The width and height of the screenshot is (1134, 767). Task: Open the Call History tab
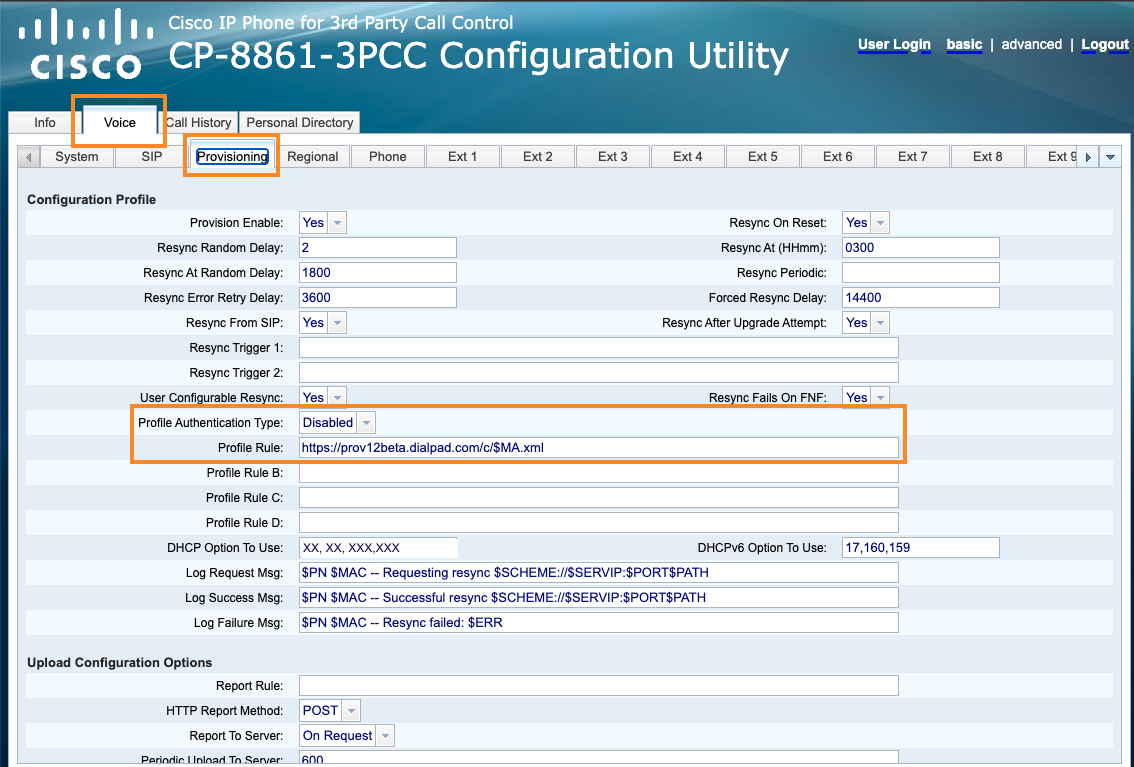tap(198, 122)
